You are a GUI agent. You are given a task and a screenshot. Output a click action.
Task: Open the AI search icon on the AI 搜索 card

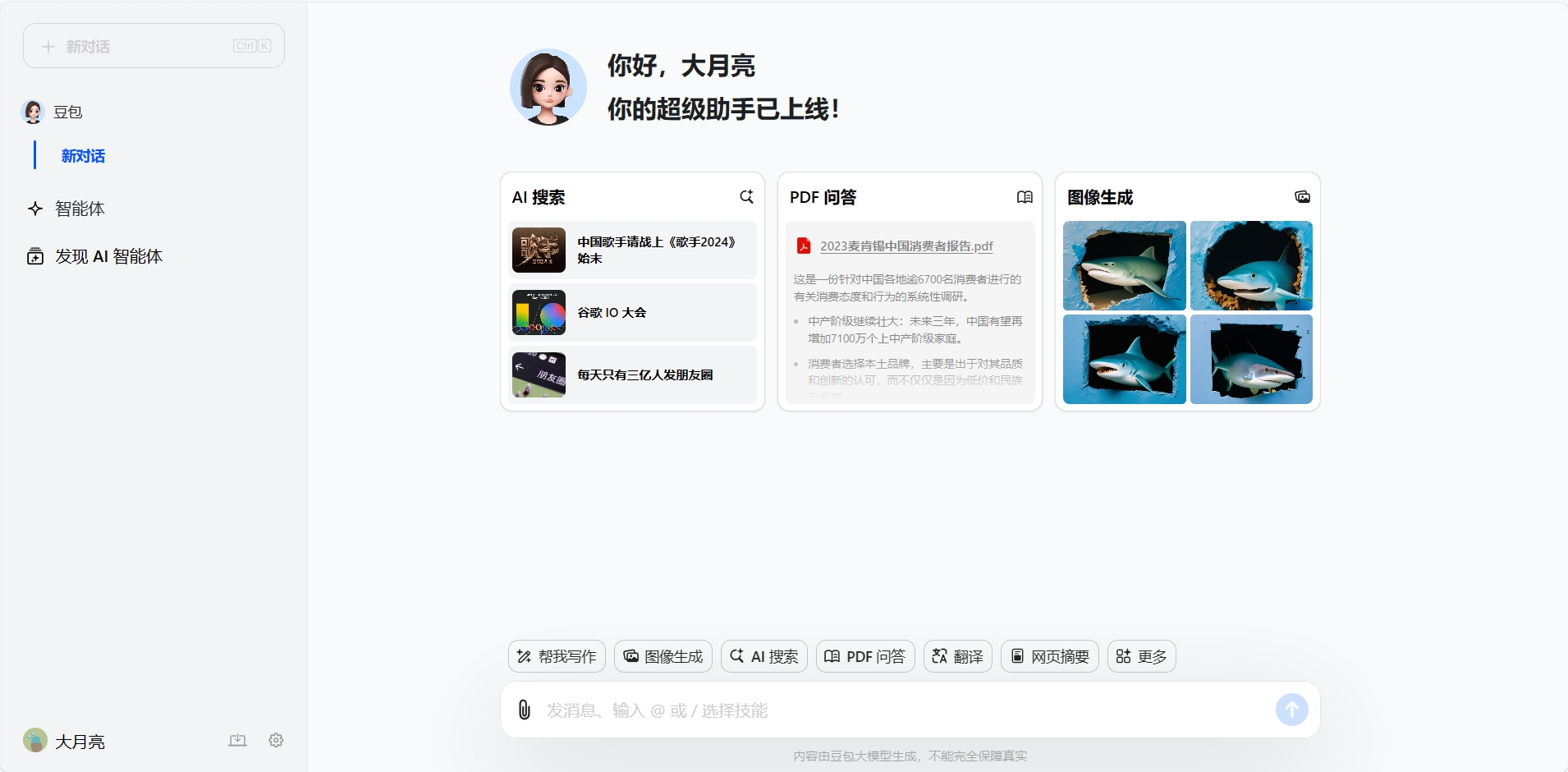click(746, 197)
